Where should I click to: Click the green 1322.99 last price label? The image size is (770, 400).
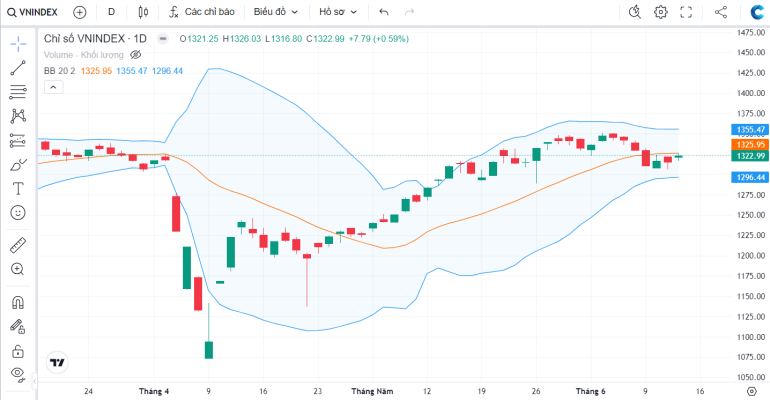click(x=750, y=156)
